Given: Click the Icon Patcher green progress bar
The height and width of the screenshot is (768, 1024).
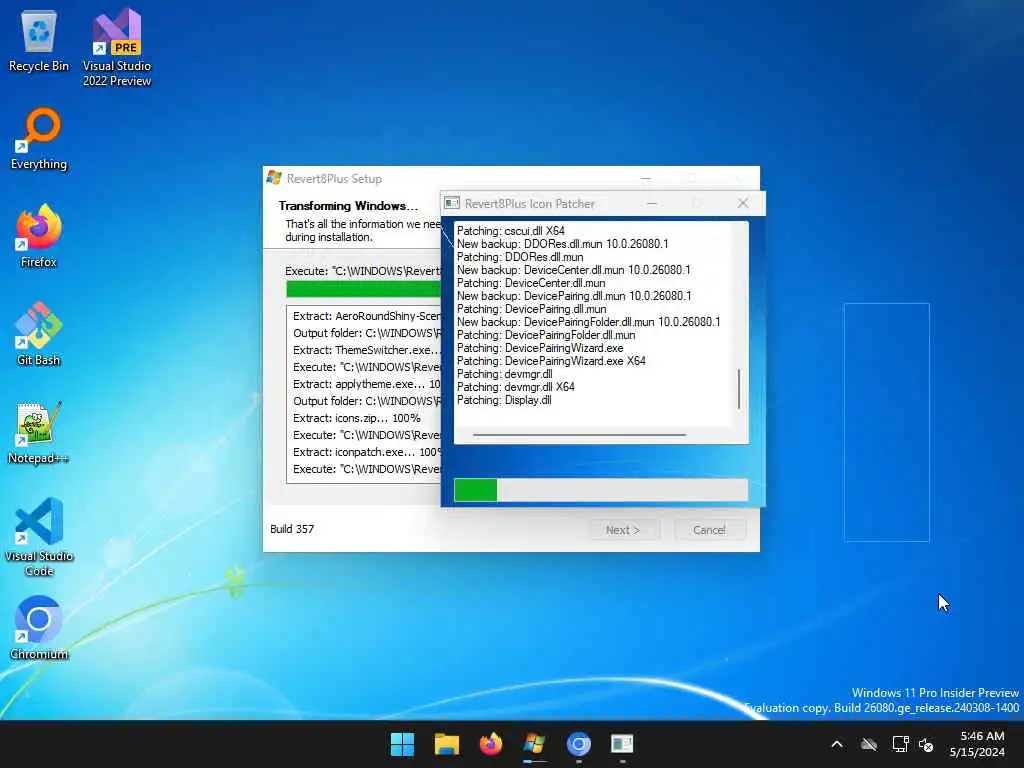Looking at the screenshot, I should coord(475,490).
